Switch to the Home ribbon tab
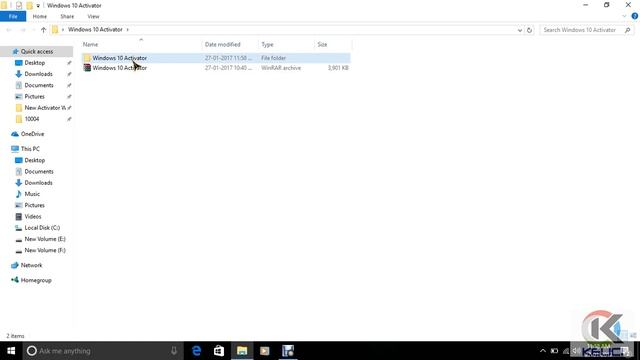This screenshot has width=640, height=360. coord(40,17)
